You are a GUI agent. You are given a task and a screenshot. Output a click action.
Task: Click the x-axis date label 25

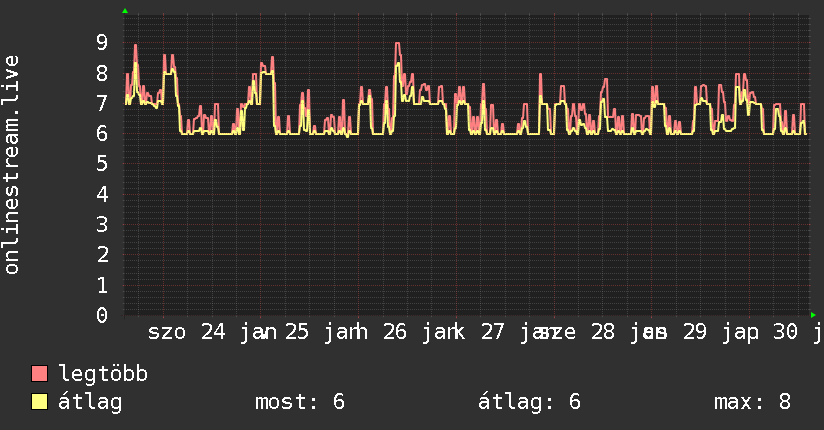point(297,332)
